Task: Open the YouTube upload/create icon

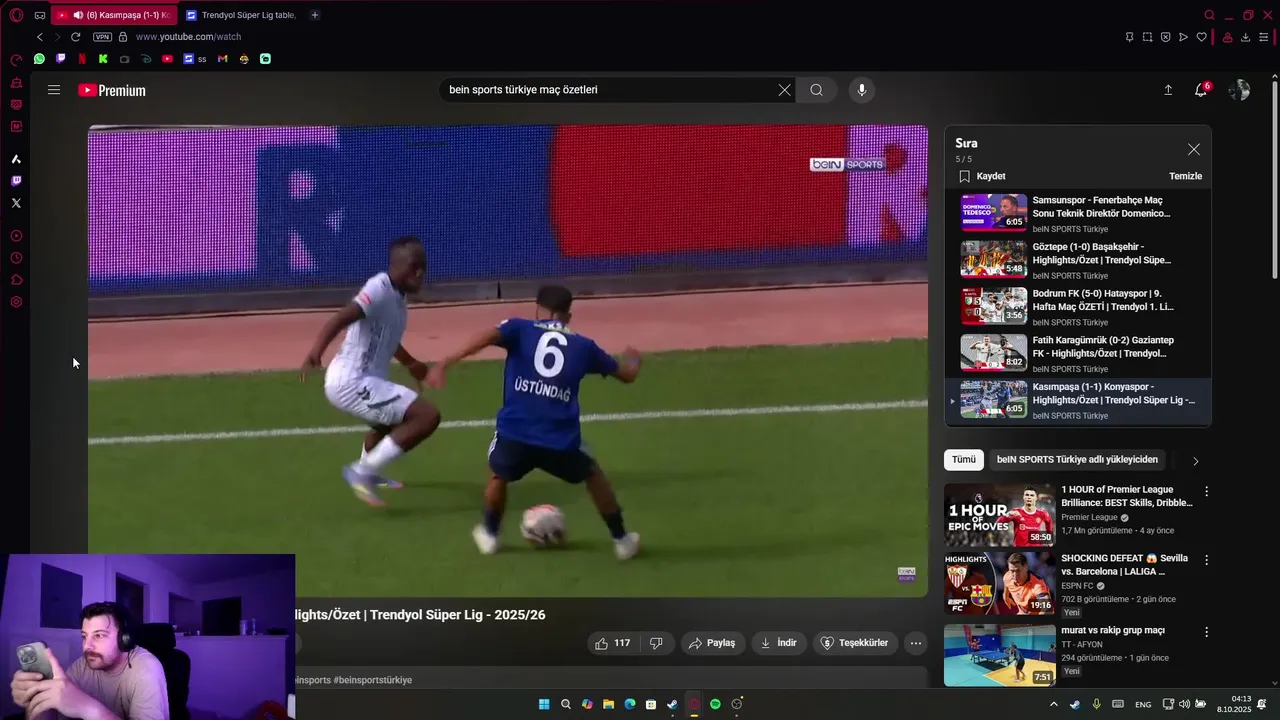Action: [x=1168, y=90]
